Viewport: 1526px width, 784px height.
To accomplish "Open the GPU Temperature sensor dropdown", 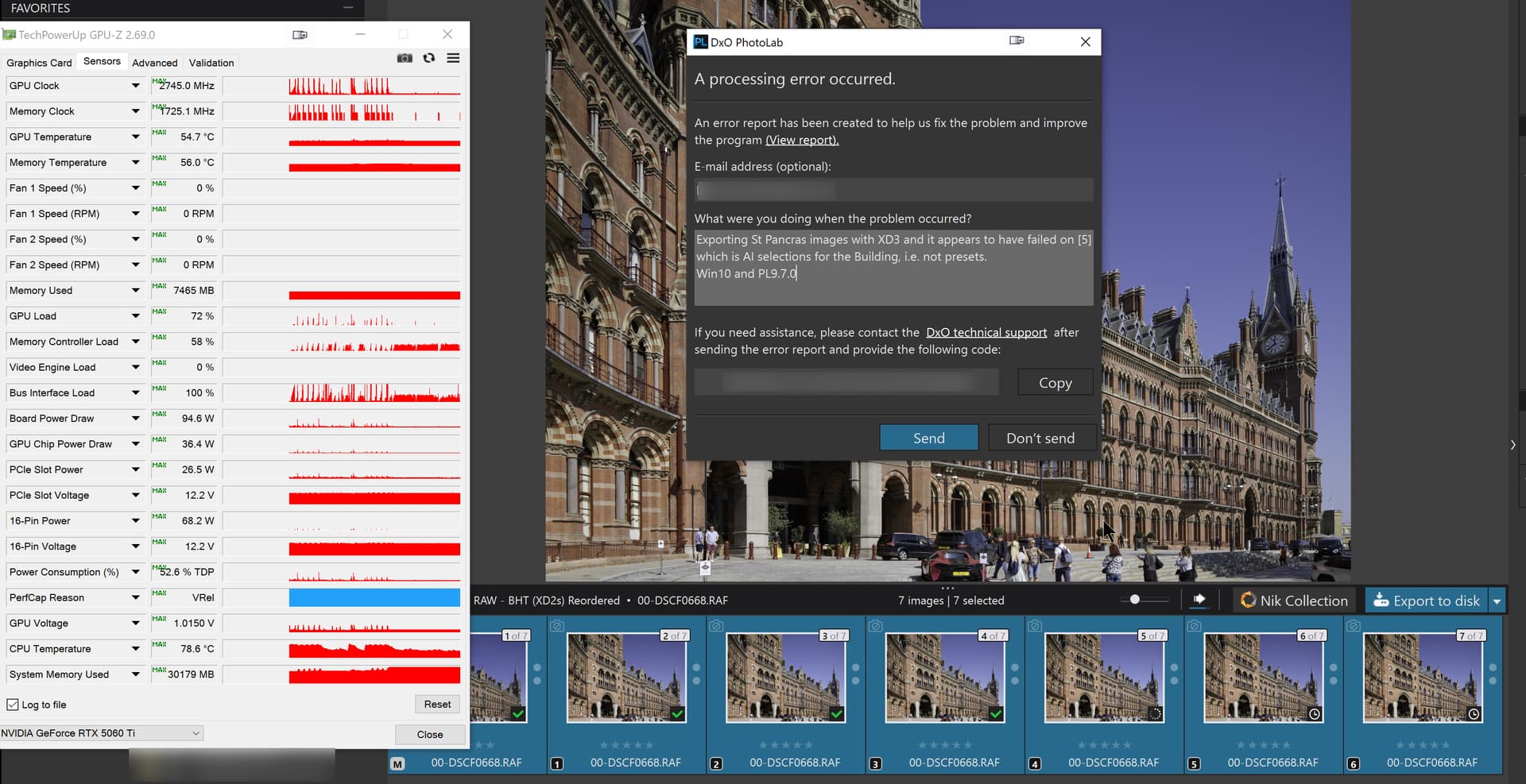I will [135, 137].
